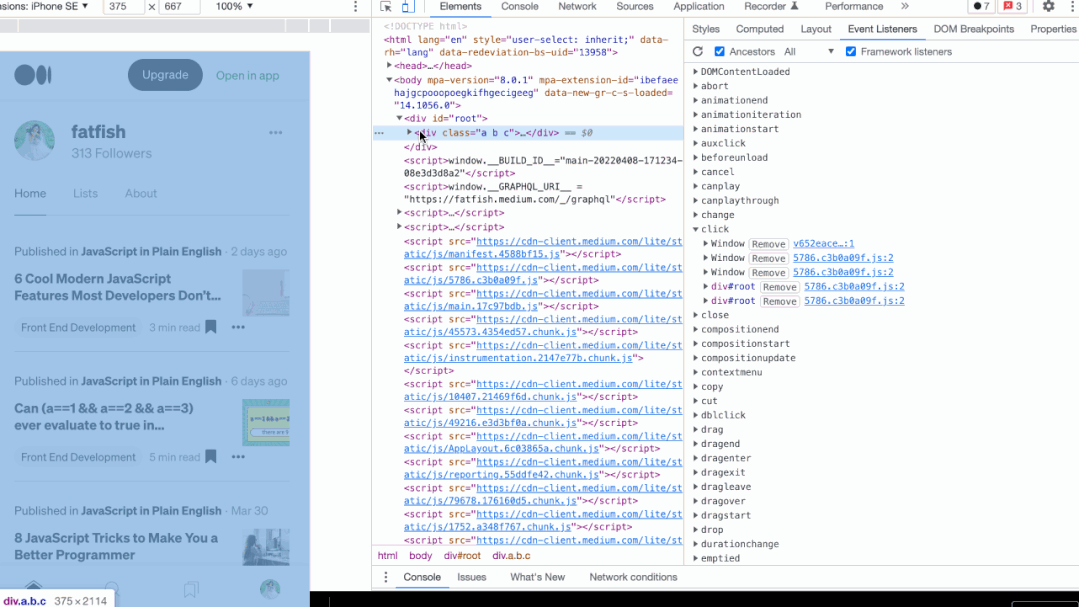Click the Open in app link
The height and width of the screenshot is (607, 1079).
click(x=248, y=76)
